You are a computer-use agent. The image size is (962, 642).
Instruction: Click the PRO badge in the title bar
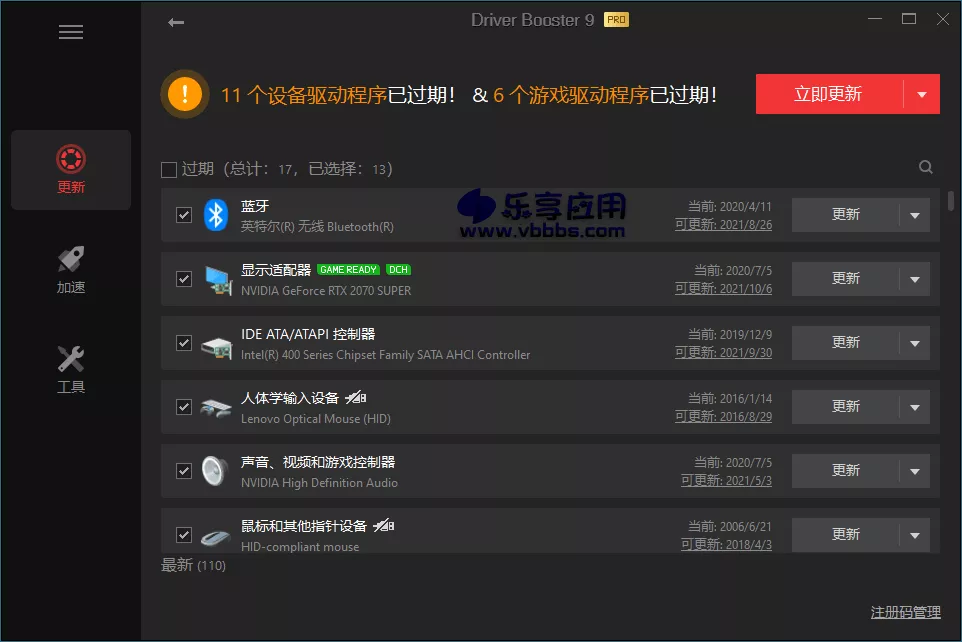618,19
